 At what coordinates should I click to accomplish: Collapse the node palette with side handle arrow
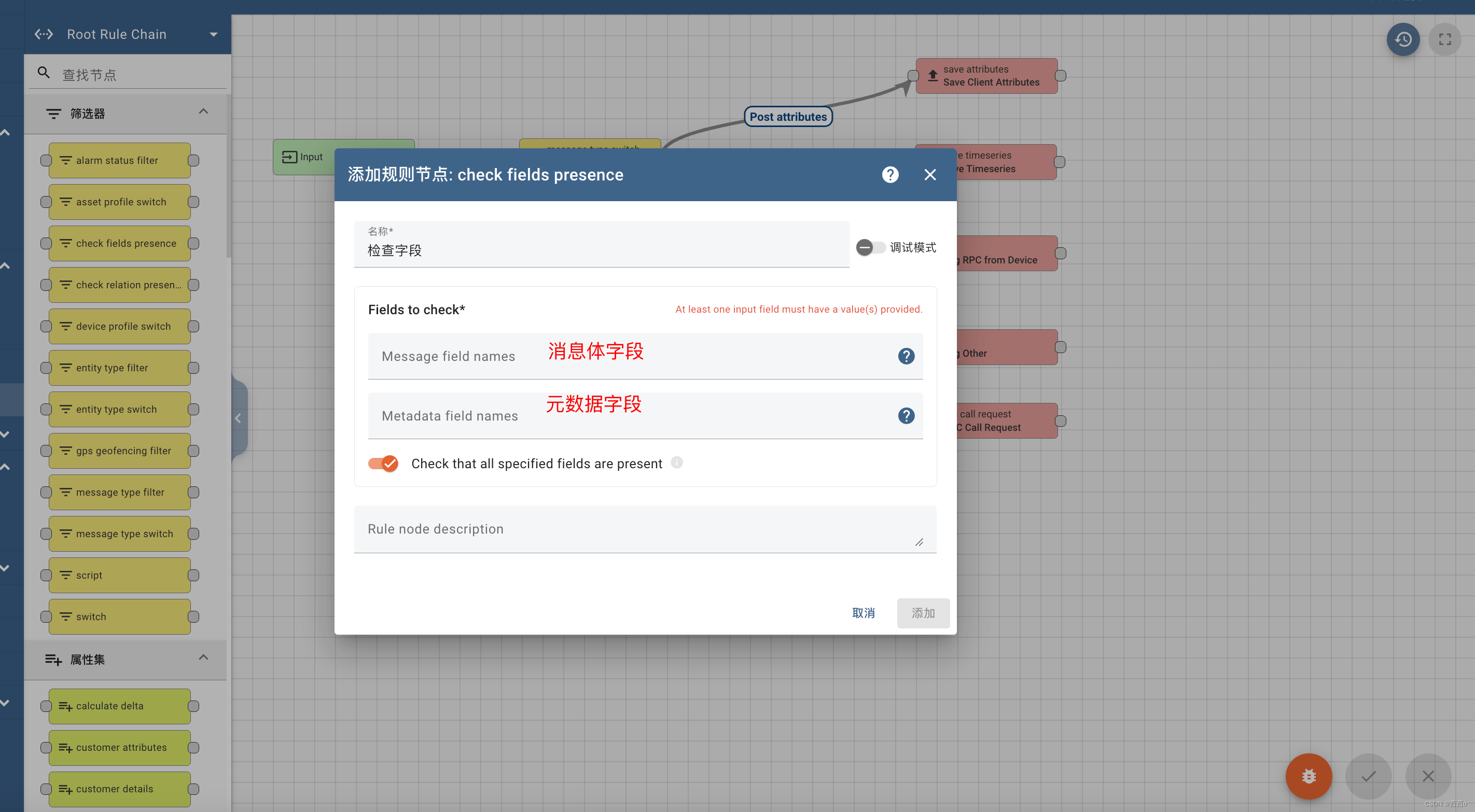point(238,418)
